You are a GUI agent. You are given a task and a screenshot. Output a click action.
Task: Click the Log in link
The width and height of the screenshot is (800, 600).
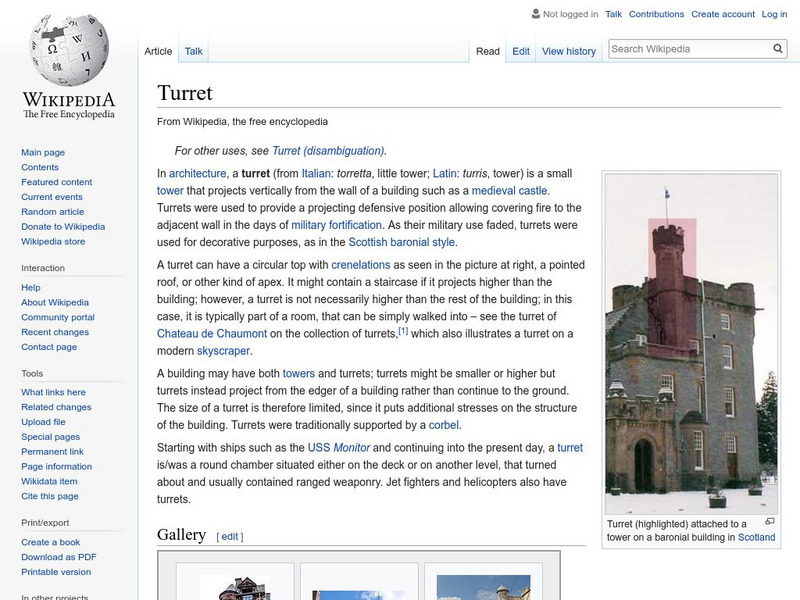click(x=774, y=14)
